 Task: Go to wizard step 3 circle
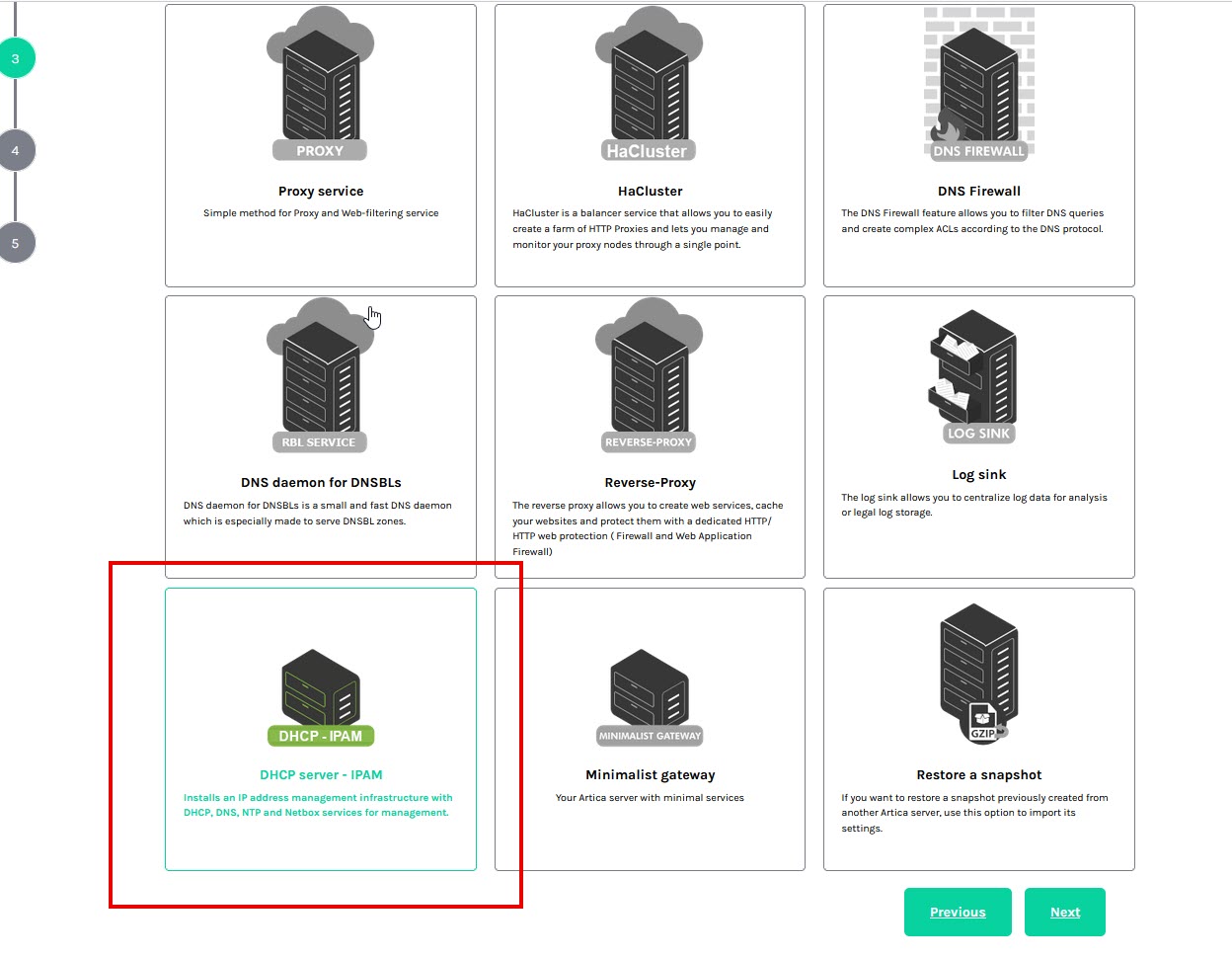[x=15, y=59]
